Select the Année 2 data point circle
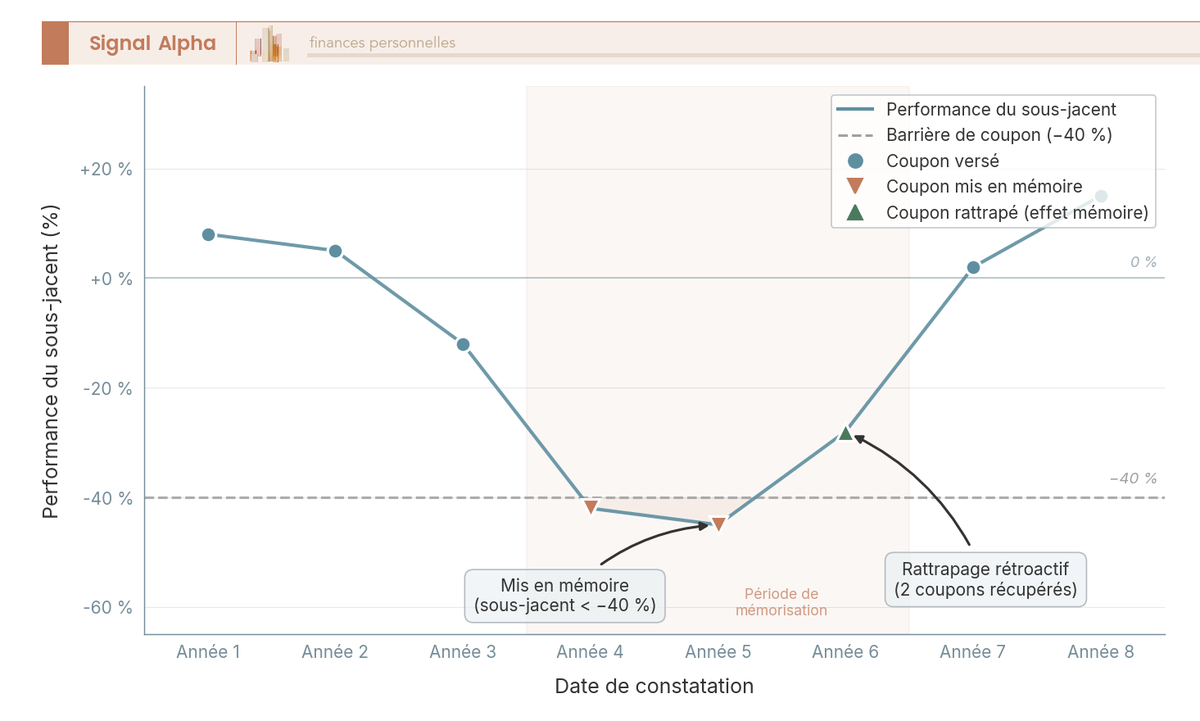 pos(335,251)
